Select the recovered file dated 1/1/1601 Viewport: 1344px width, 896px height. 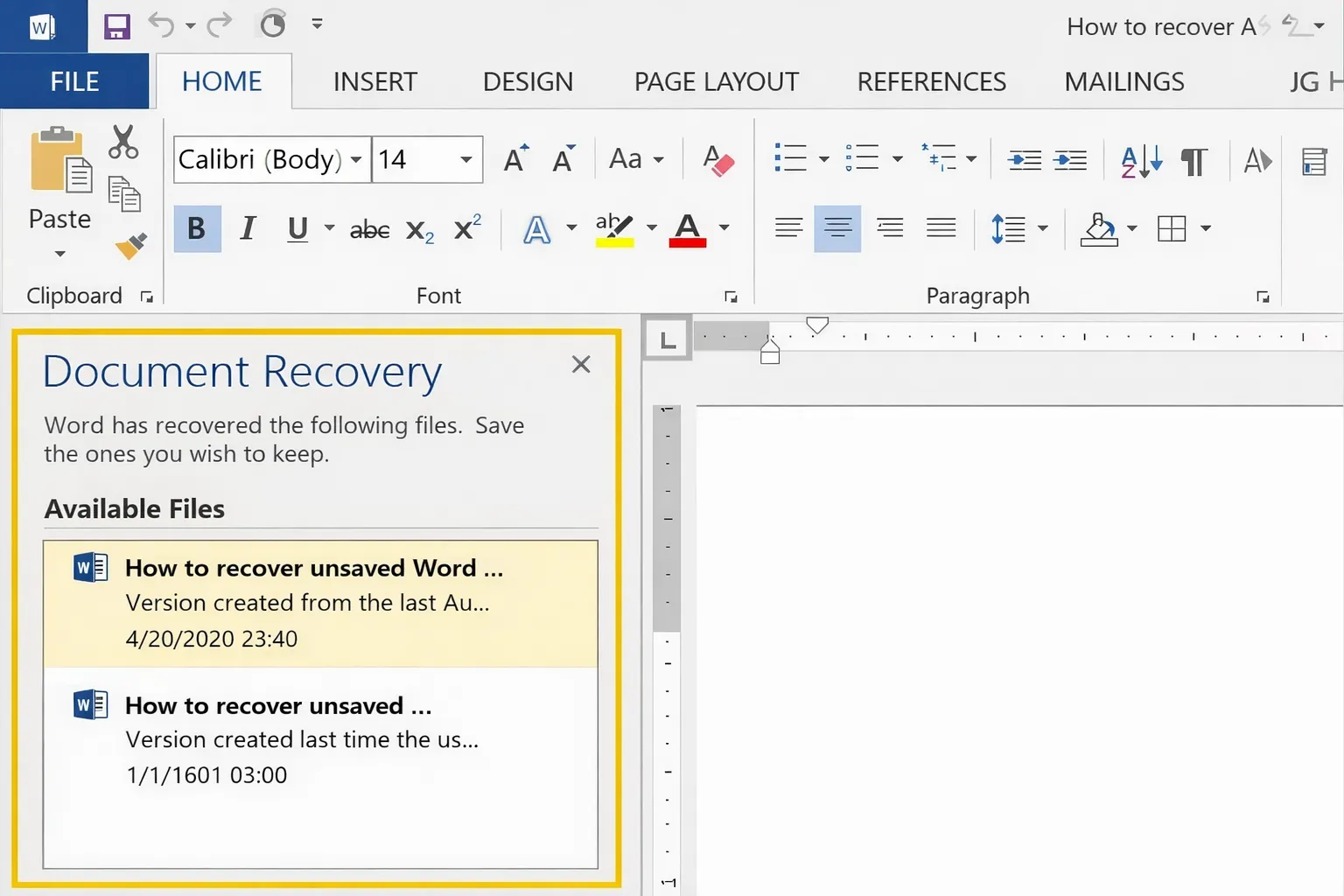pyautogui.click(x=320, y=739)
